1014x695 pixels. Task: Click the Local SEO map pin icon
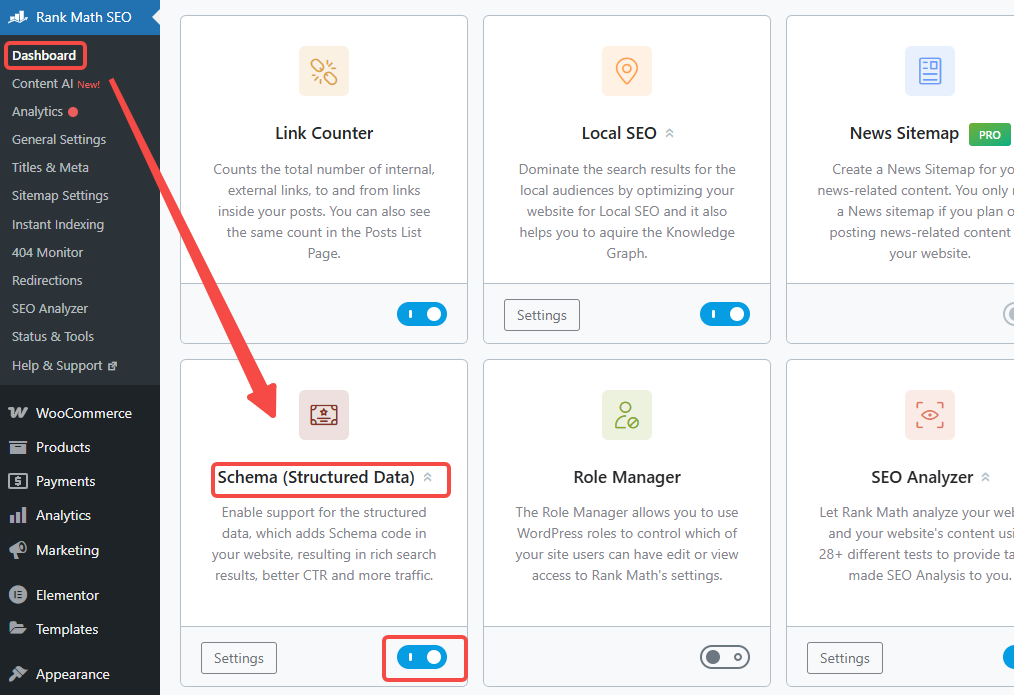click(x=626, y=70)
